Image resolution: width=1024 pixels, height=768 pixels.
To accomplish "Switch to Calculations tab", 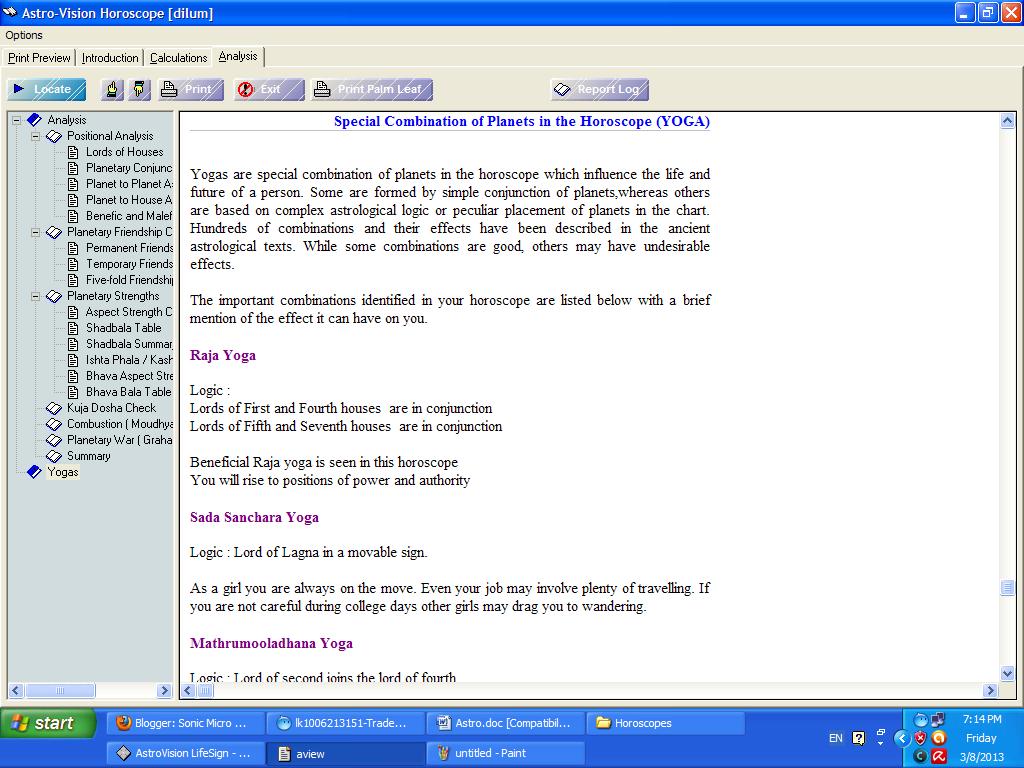I will (x=178, y=58).
